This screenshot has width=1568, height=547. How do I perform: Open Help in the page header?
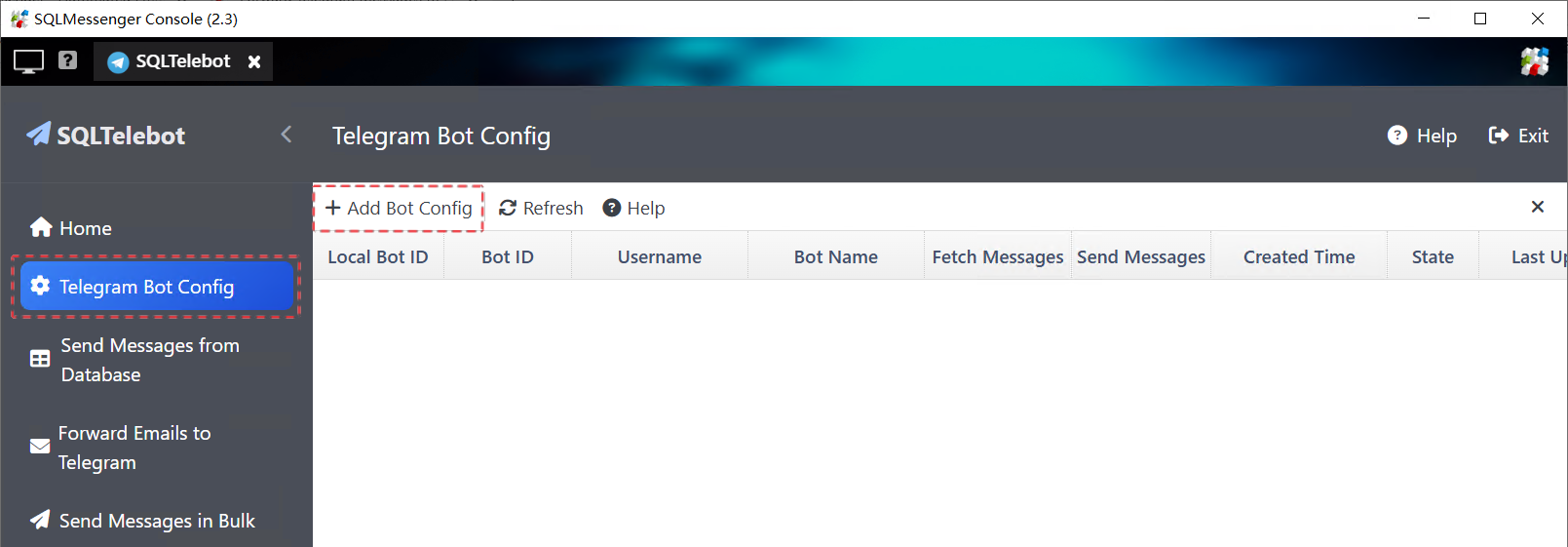1422,136
